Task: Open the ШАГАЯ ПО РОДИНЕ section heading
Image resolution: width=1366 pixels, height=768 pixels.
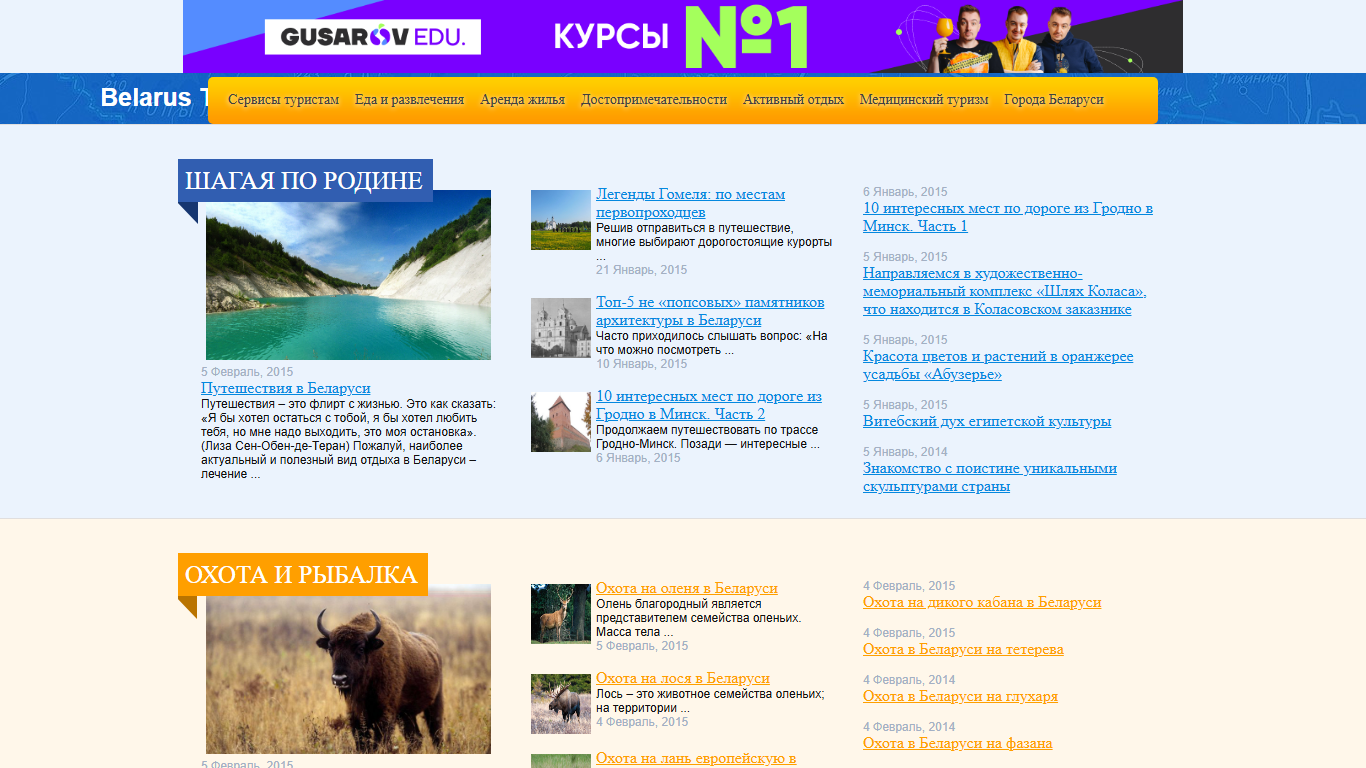Action: tap(304, 181)
